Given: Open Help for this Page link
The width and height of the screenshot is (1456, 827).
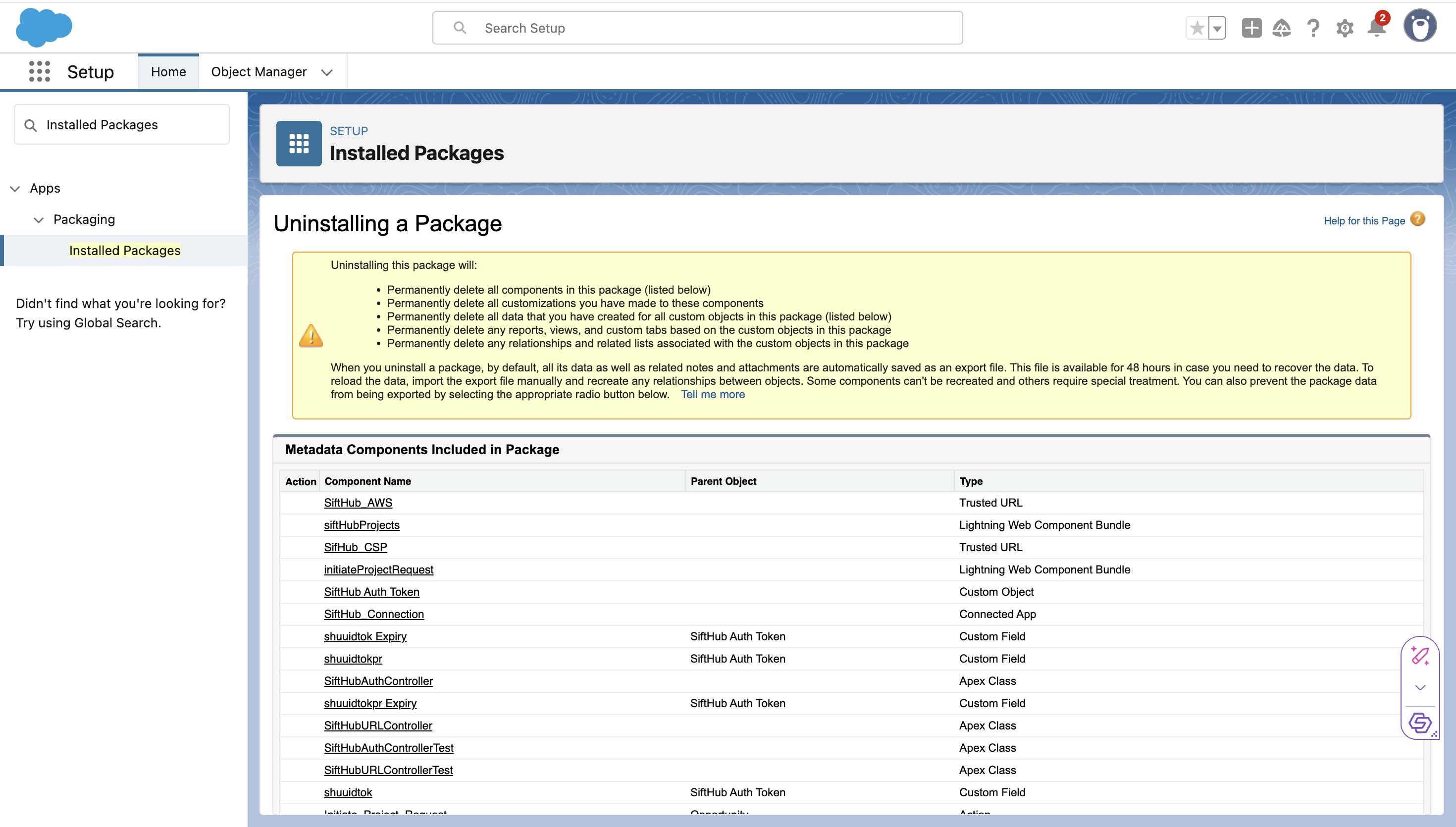Looking at the screenshot, I should coord(1364,220).
